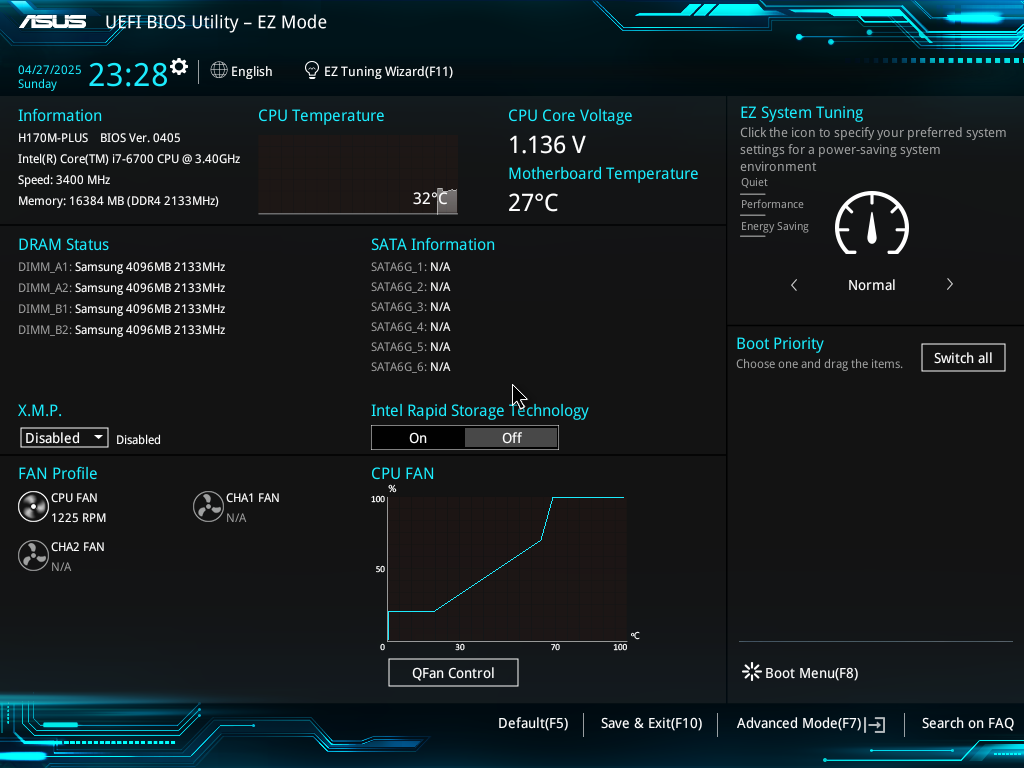Click the Switch all button
Viewport: 1024px width, 768px height.
point(963,358)
